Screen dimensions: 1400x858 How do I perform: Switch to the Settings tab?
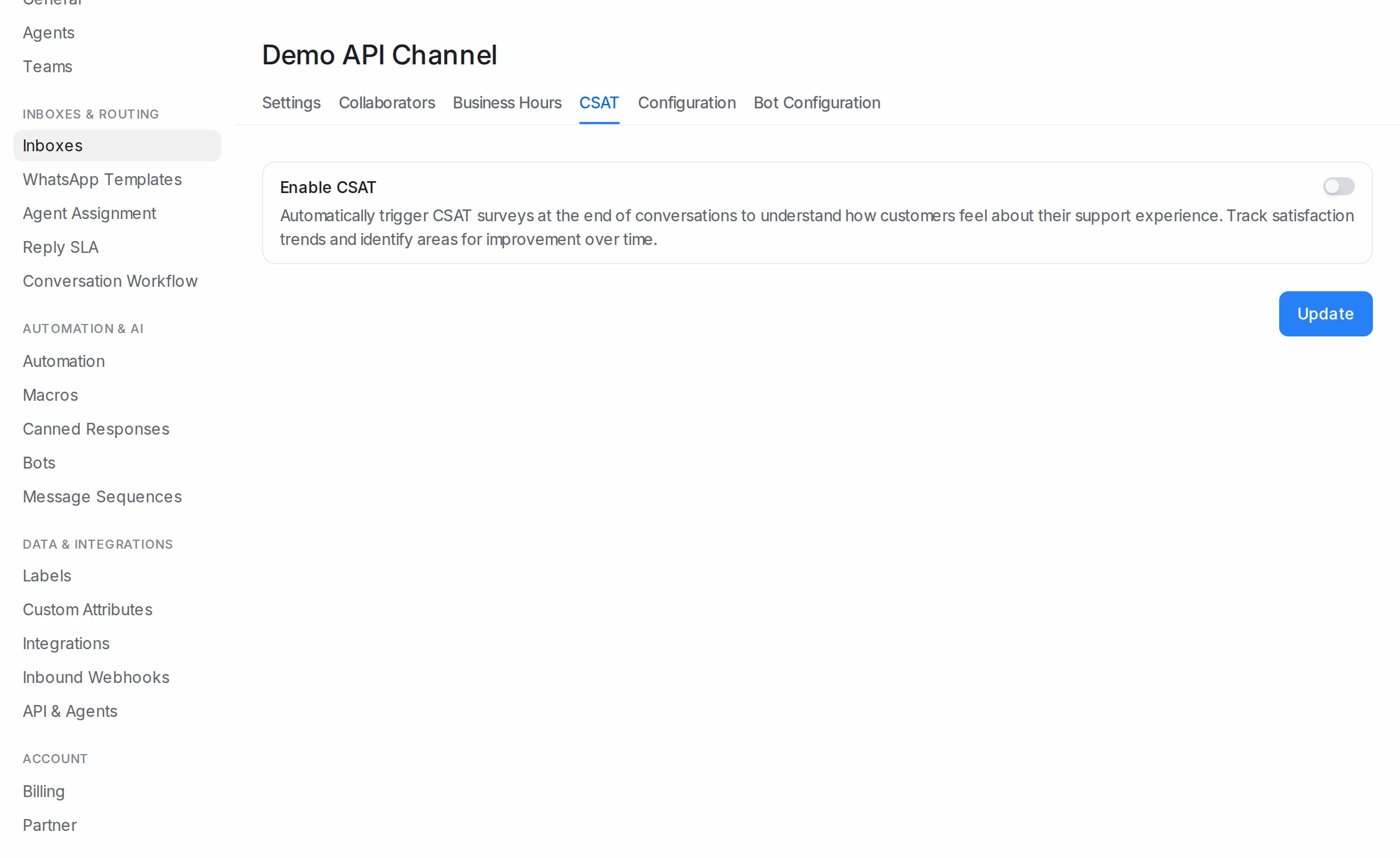(291, 103)
